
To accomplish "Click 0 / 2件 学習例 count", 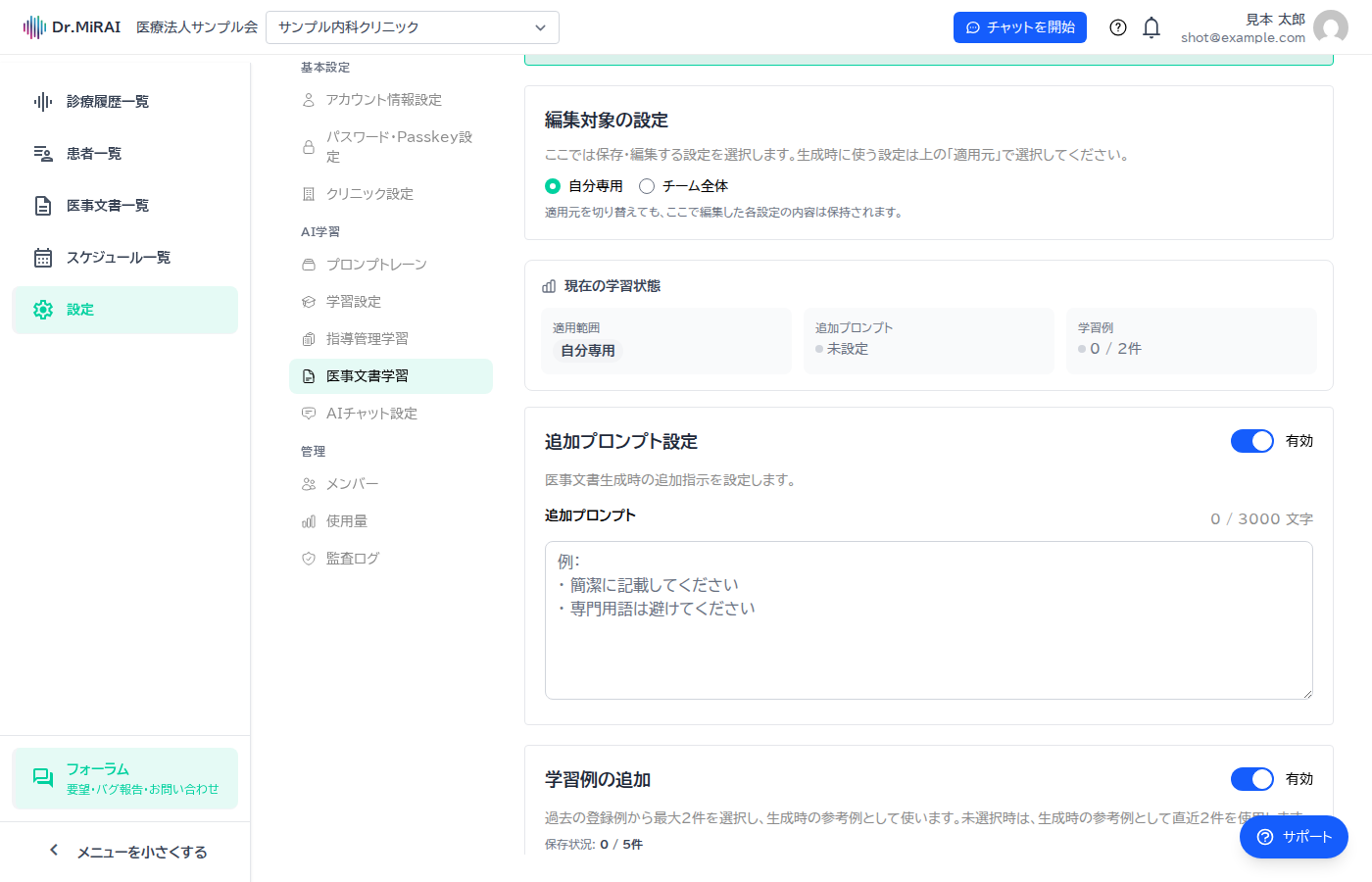I will [x=1115, y=349].
